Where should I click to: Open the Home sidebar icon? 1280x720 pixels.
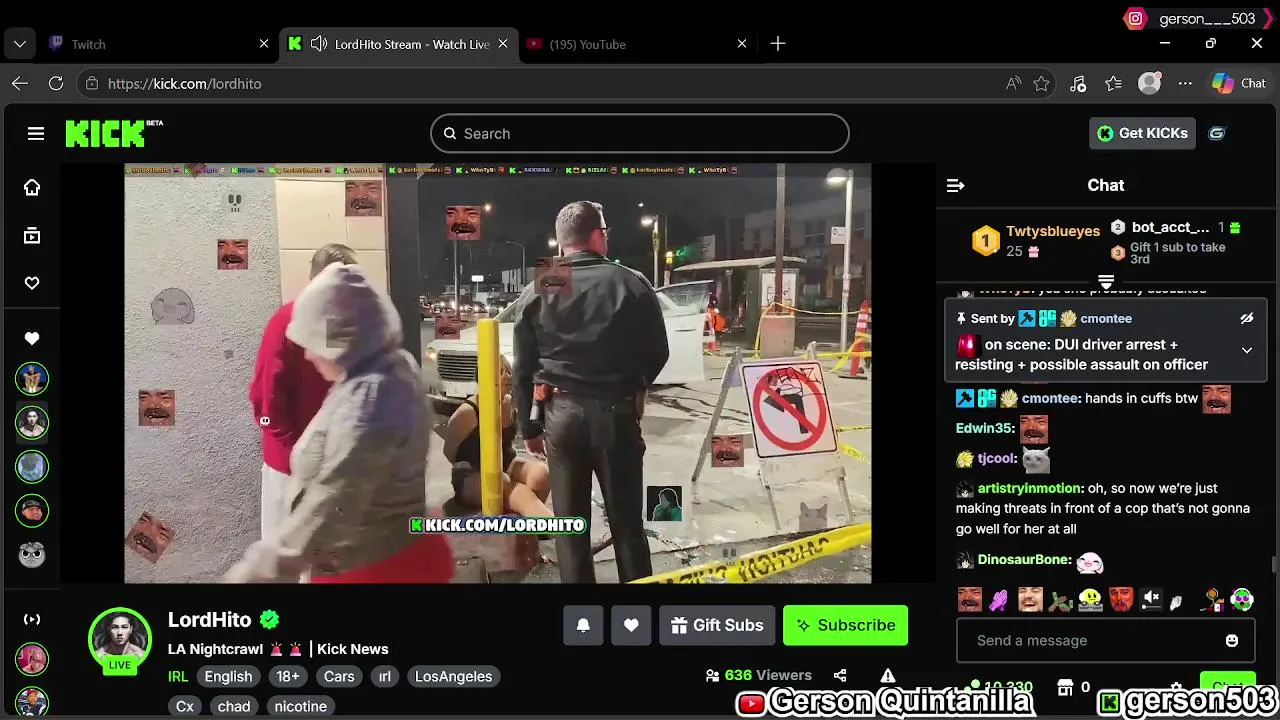point(32,187)
